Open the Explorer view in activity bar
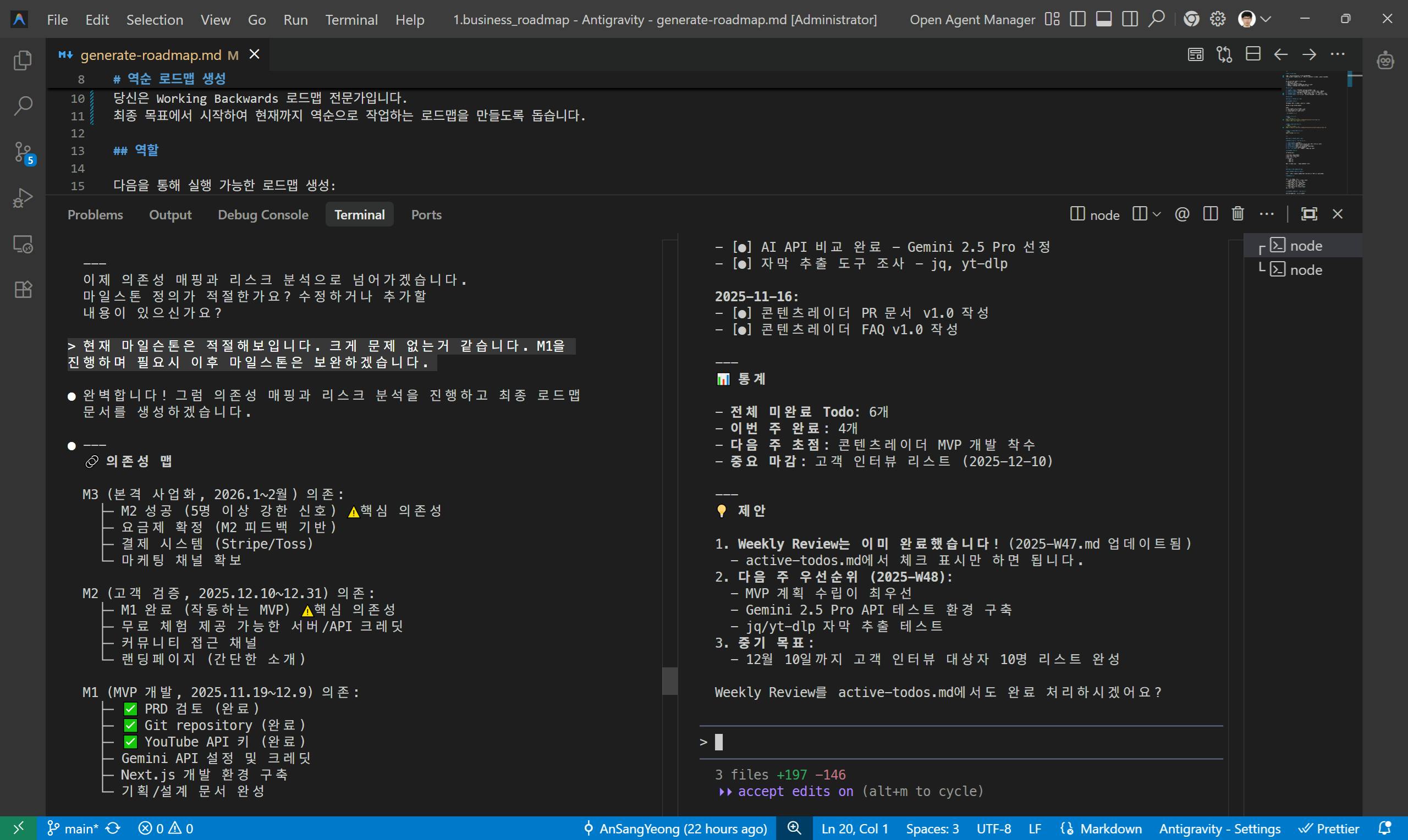The width and height of the screenshot is (1408, 840). 23,60
